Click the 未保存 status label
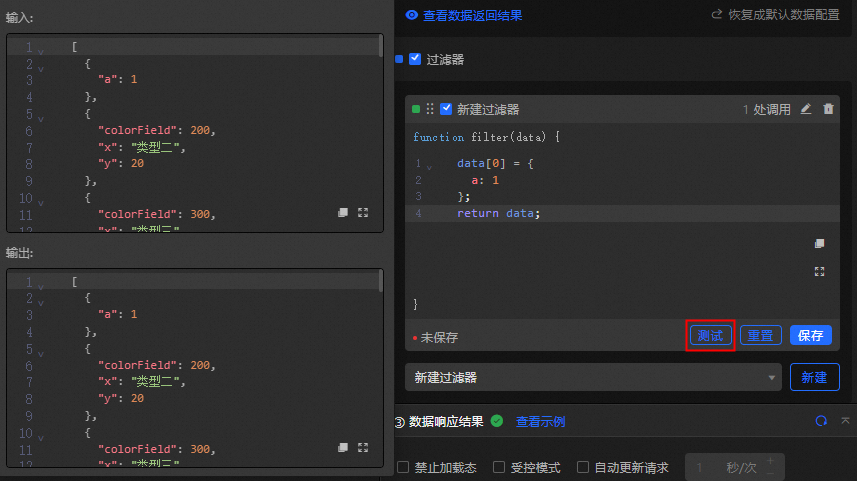Viewport: 857px width, 481px height. pos(439,337)
